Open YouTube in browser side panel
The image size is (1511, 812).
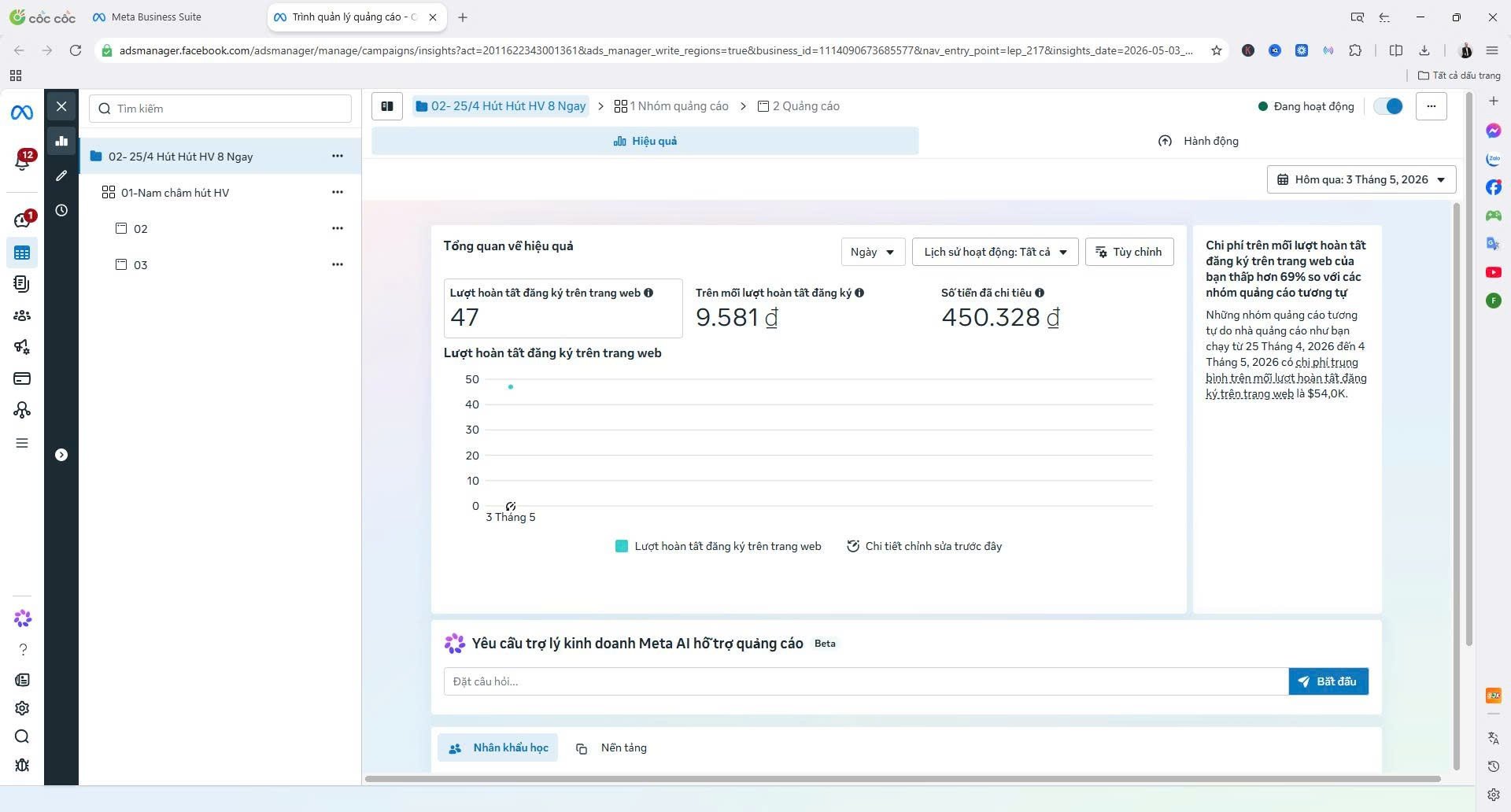click(x=1494, y=272)
